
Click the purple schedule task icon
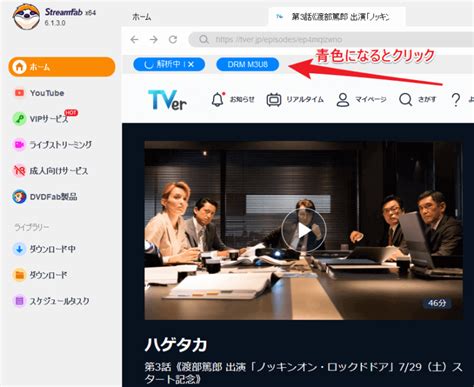tap(19, 301)
